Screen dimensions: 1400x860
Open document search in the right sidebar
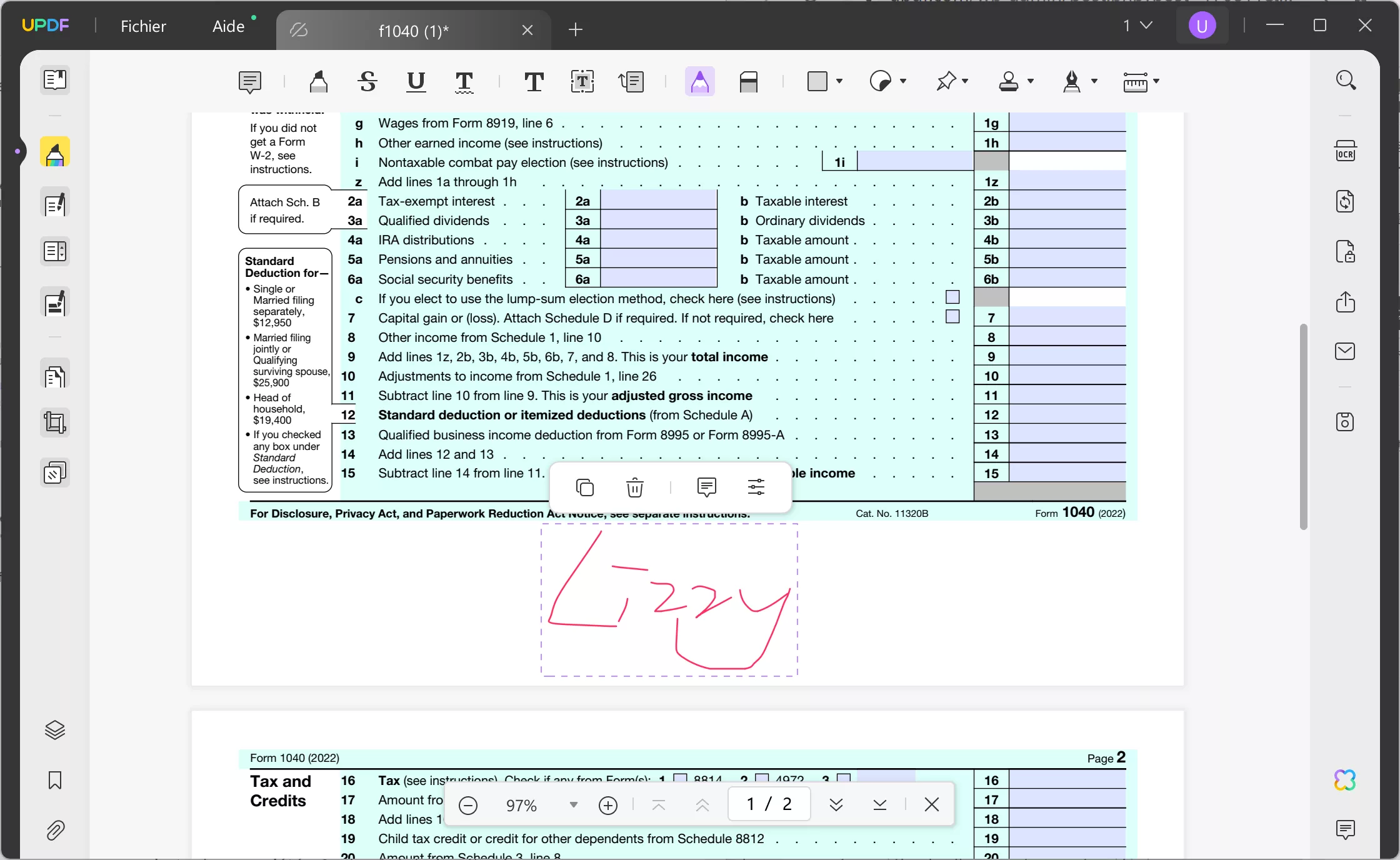click(x=1346, y=80)
